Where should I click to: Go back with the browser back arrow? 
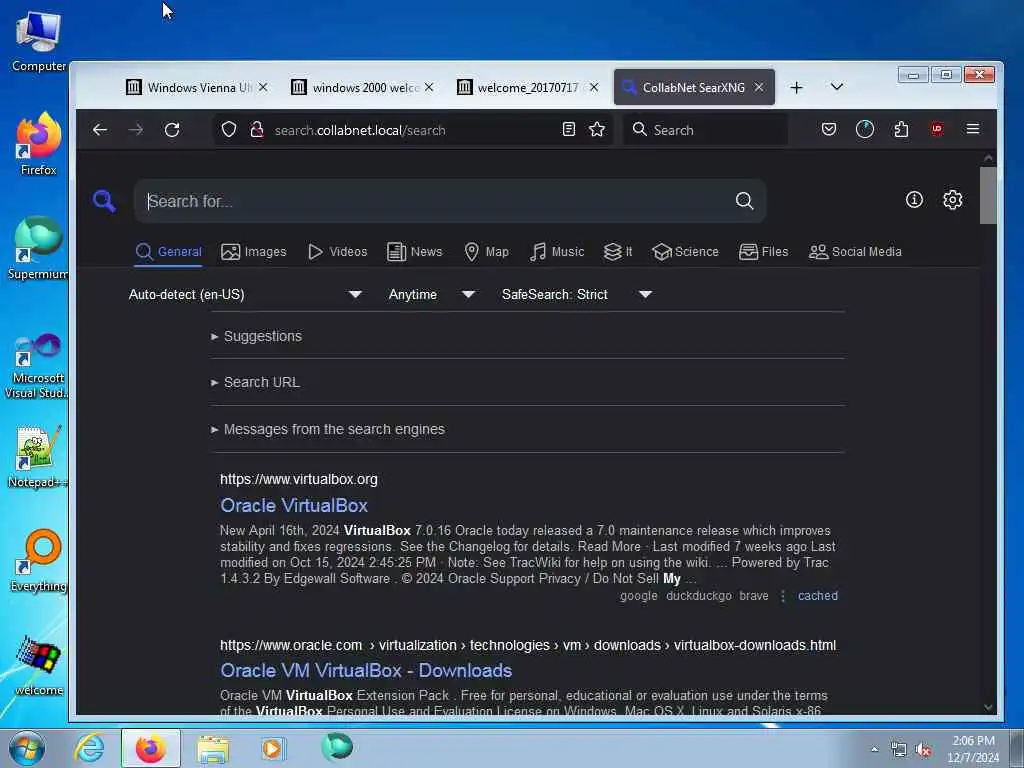(x=99, y=130)
